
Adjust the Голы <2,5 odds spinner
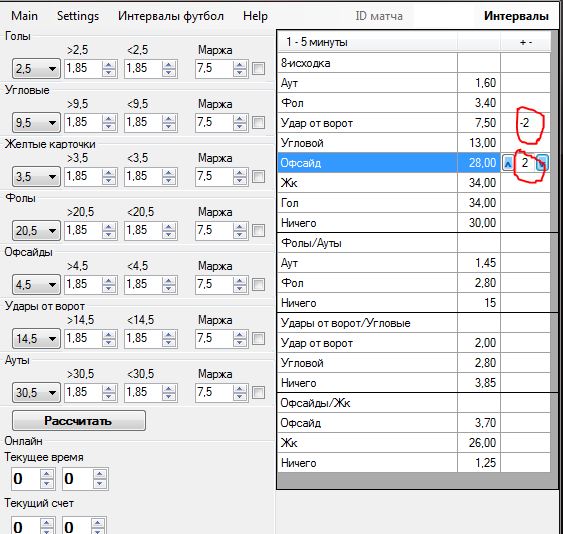tap(169, 68)
